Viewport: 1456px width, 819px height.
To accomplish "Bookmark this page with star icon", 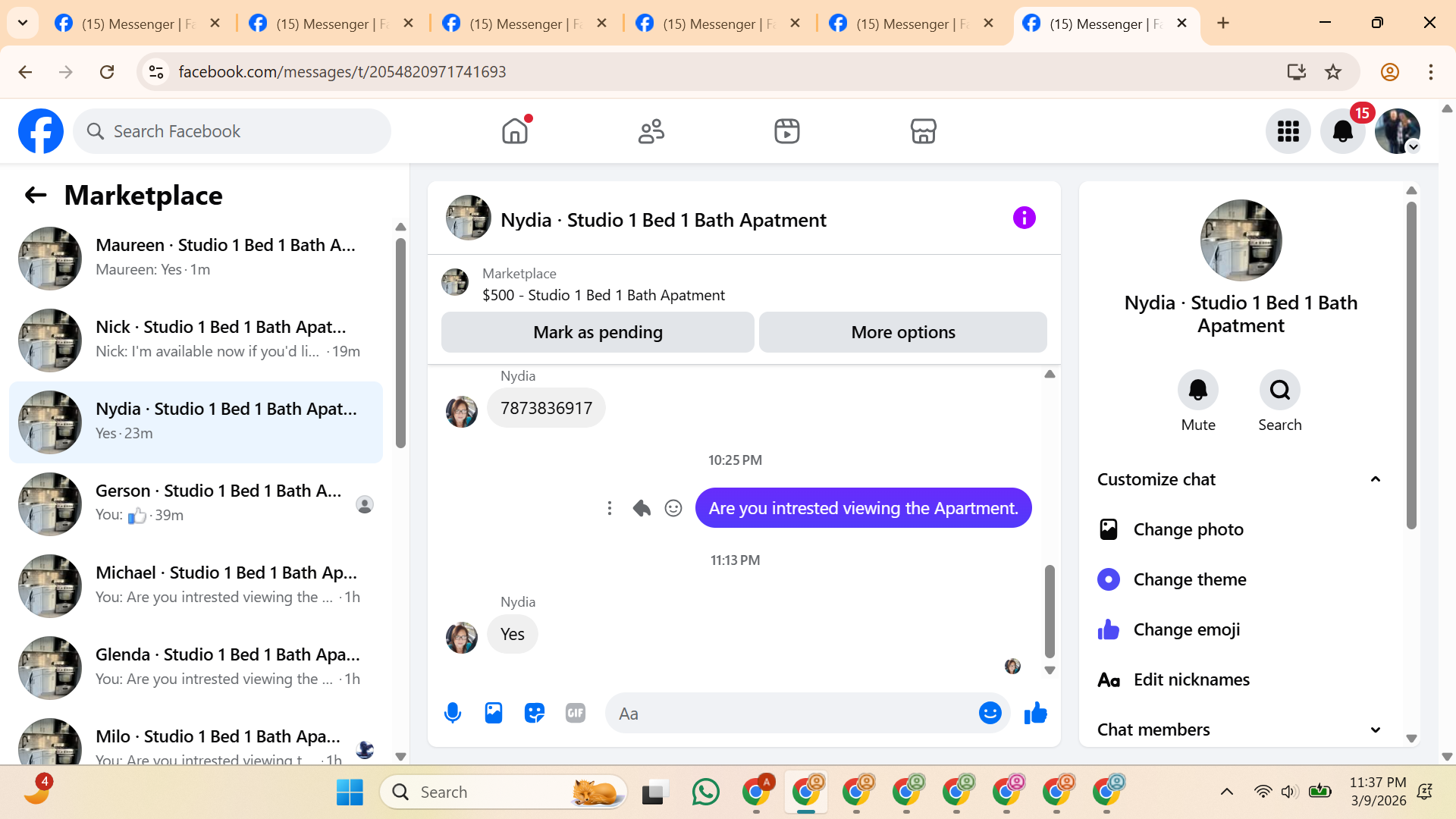I will (x=1333, y=72).
